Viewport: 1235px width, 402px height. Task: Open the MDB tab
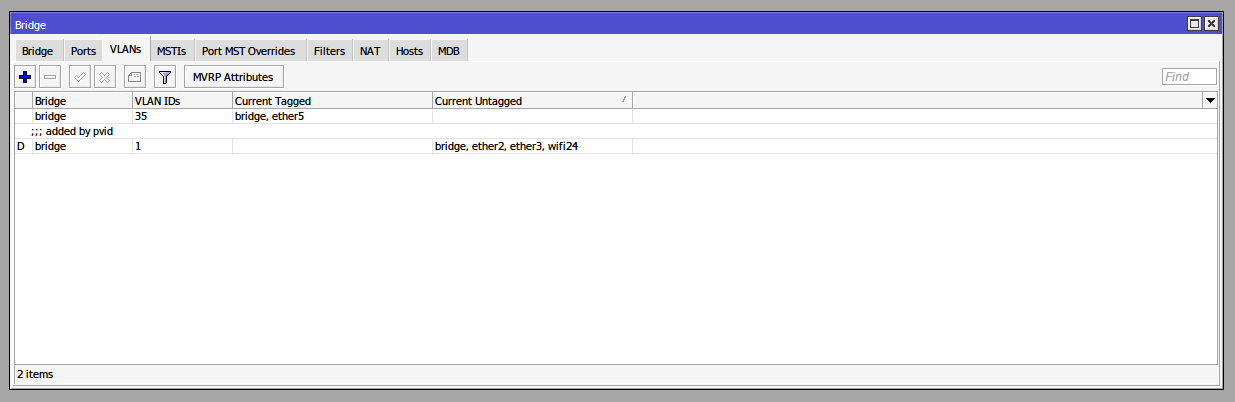(x=448, y=51)
